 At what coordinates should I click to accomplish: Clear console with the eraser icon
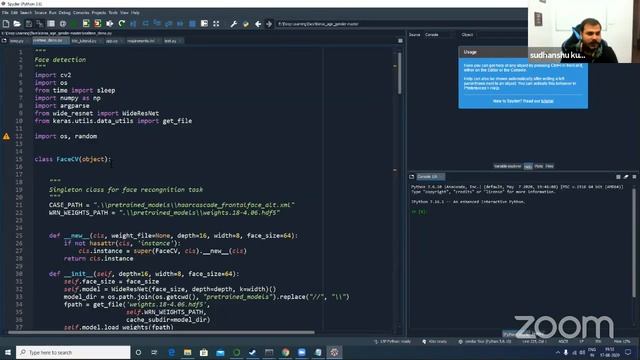(x=626, y=177)
